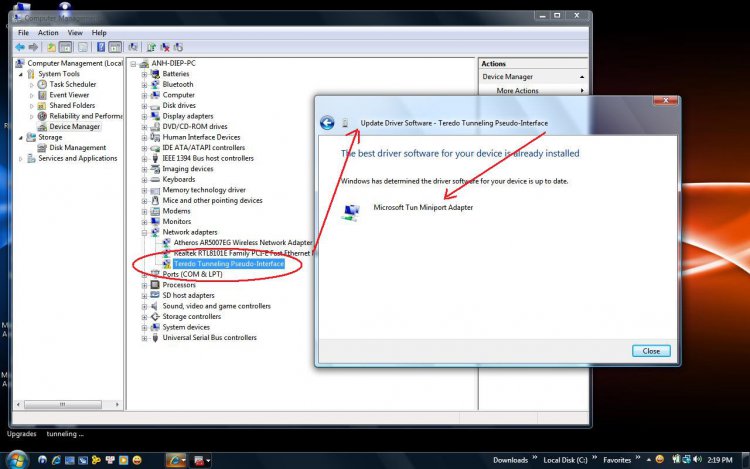This screenshot has width=750, height=469.
Task: Click Update Driver Software toolbar icon
Action: pyautogui.click(x=151, y=47)
